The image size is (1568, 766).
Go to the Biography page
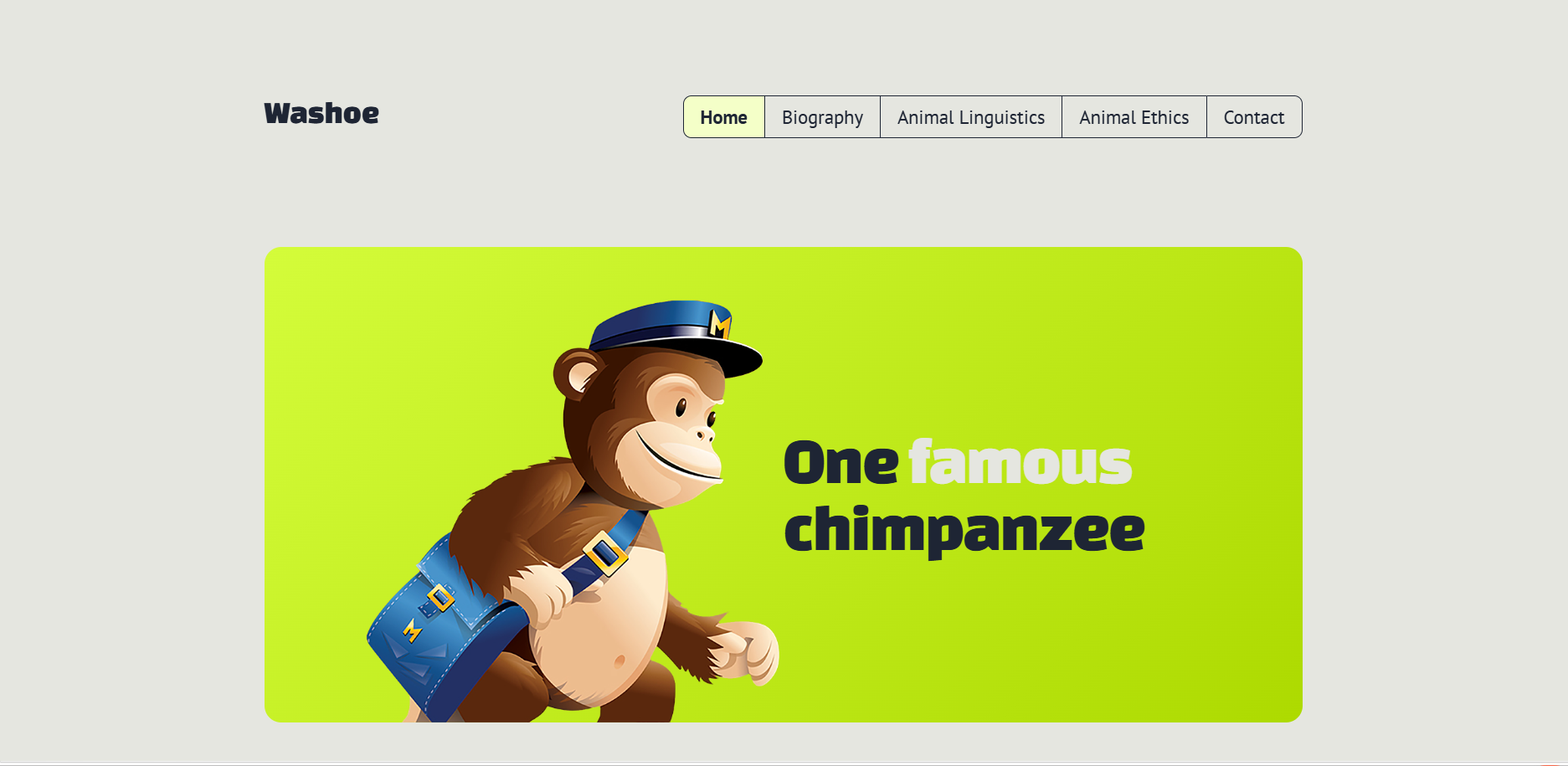click(822, 117)
